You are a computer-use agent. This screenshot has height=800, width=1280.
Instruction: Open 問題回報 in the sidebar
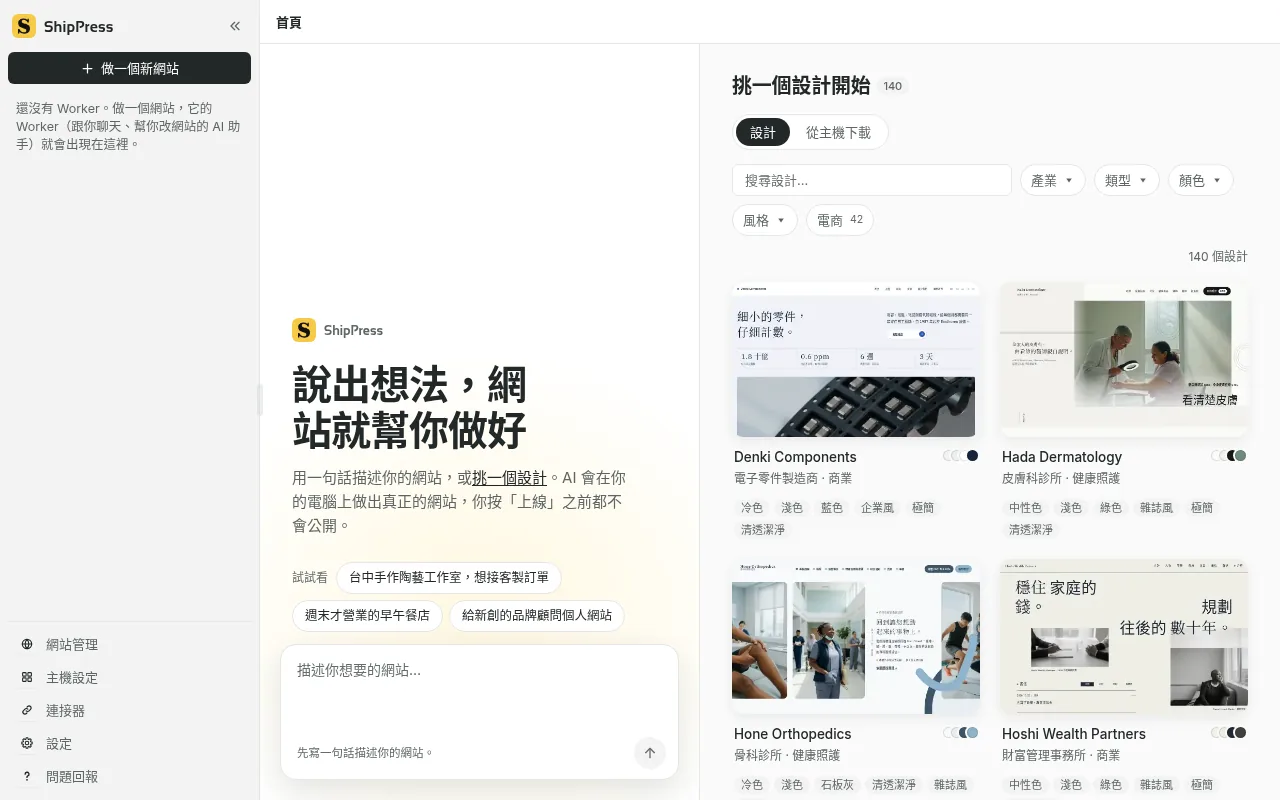click(129, 776)
